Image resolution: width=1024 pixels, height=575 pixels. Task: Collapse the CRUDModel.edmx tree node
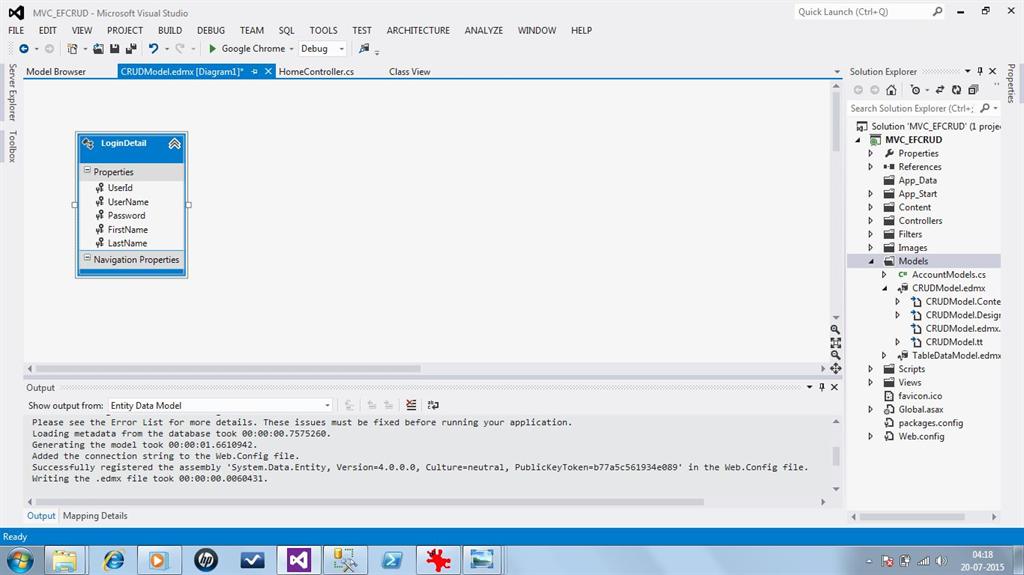click(885, 288)
